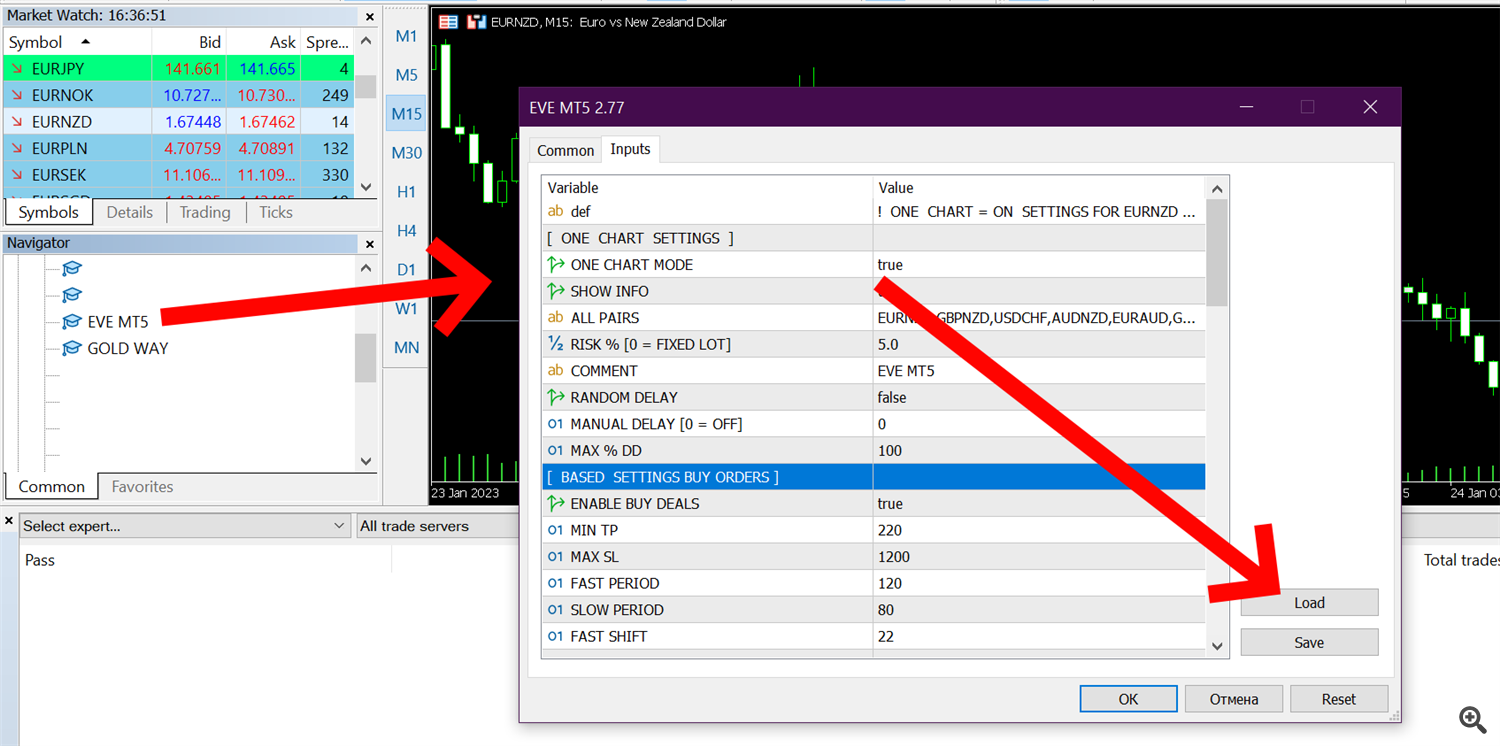Image resolution: width=1500 pixels, height=746 pixels.
Task: Select the EURPLN row in Market Watch
Action: tap(179, 148)
